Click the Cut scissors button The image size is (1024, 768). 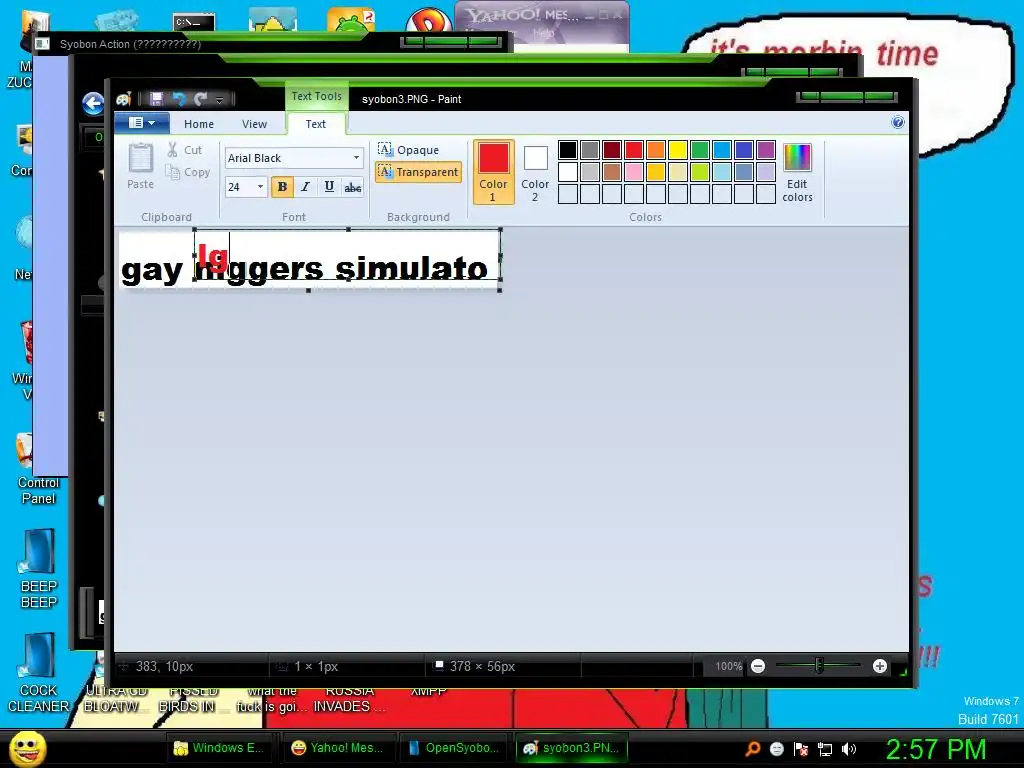(185, 150)
